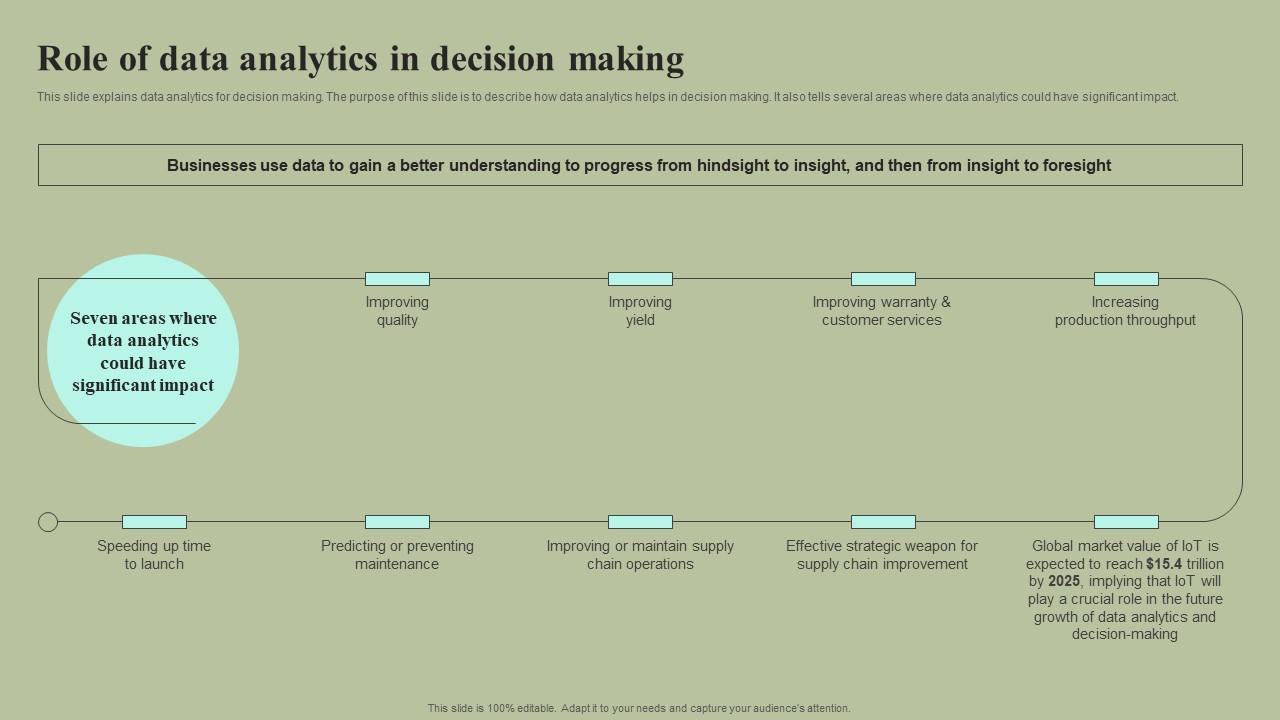1280x720 pixels.
Task: Click the teal marker above 'Improving quality'
Action: pos(397,279)
